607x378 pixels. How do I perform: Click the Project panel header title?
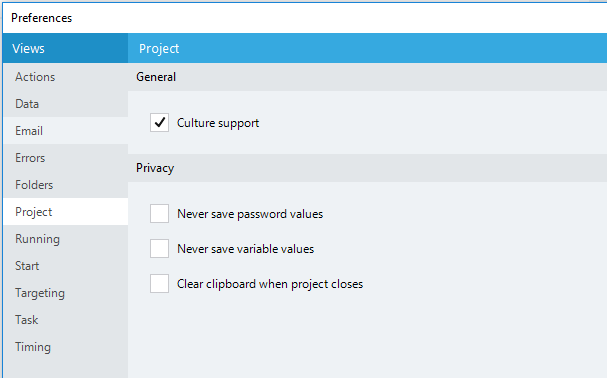coord(159,48)
